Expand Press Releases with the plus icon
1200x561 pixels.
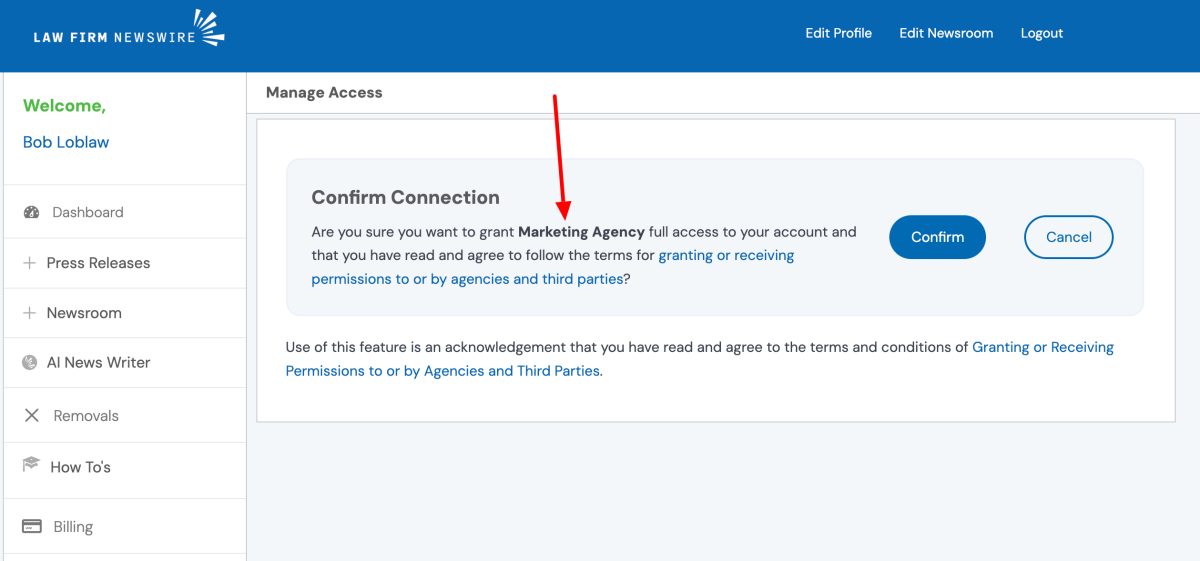29,263
